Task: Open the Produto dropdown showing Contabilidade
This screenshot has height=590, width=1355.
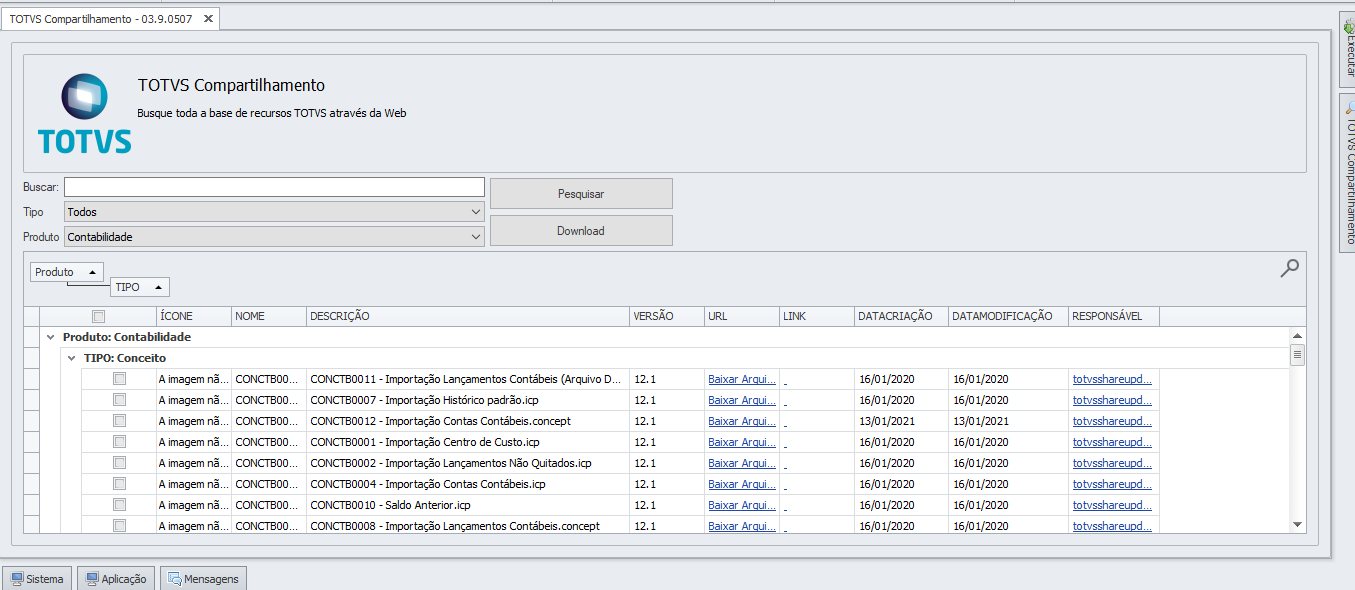Action: 274,237
